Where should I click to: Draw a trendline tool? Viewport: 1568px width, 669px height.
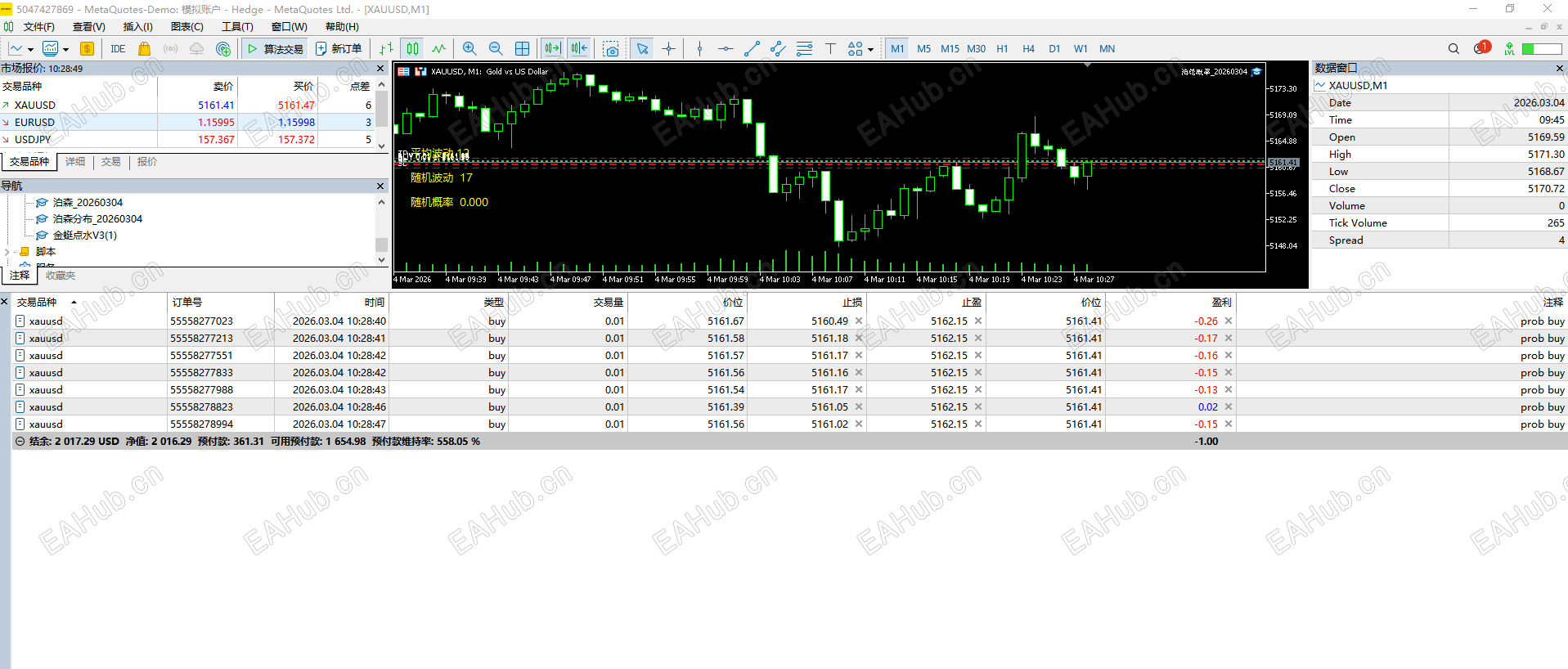pyautogui.click(x=752, y=49)
